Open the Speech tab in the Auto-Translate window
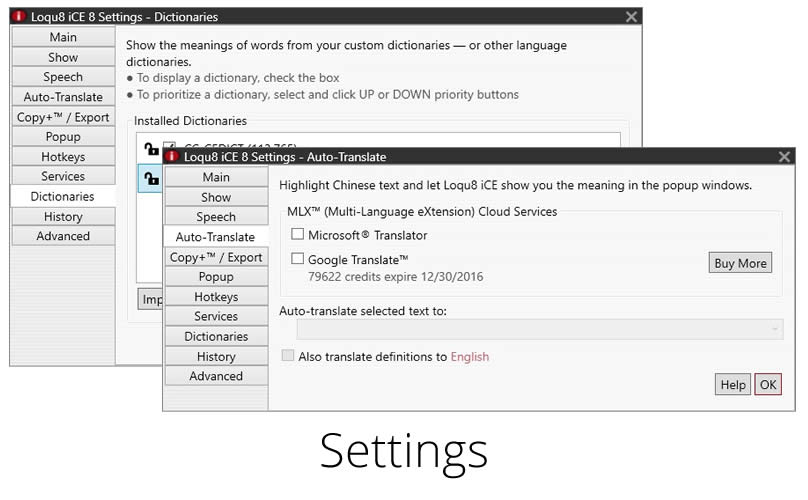This screenshot has width=808, height=500. 216,217
